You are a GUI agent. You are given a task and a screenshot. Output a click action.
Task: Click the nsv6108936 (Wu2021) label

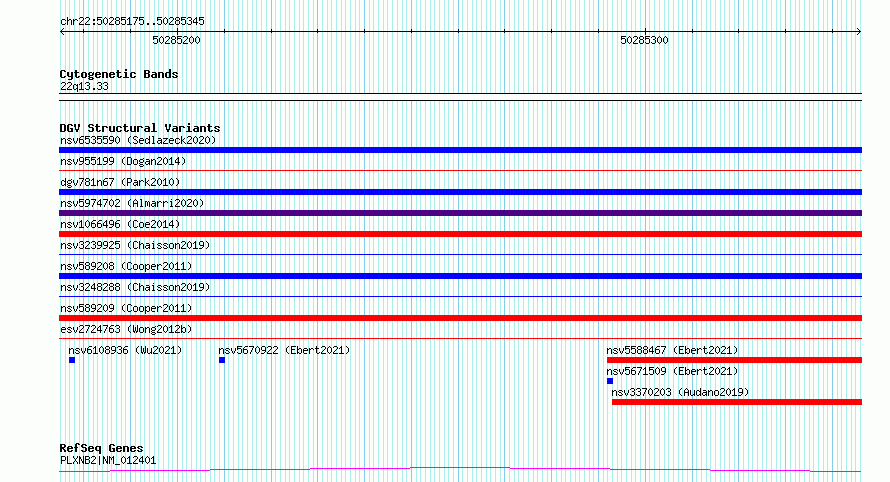point(125,350)
